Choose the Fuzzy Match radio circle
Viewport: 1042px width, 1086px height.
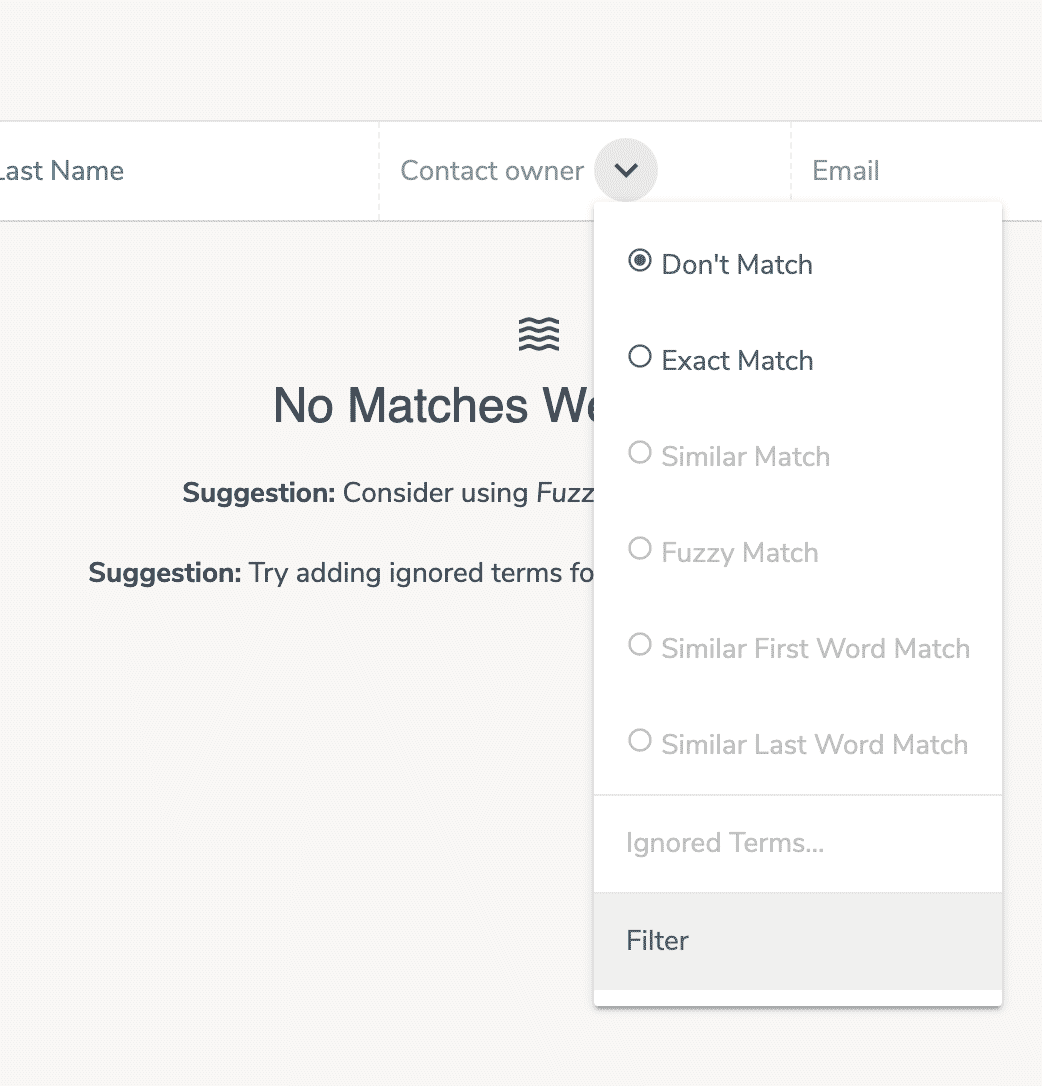click(x=639, y=549)
